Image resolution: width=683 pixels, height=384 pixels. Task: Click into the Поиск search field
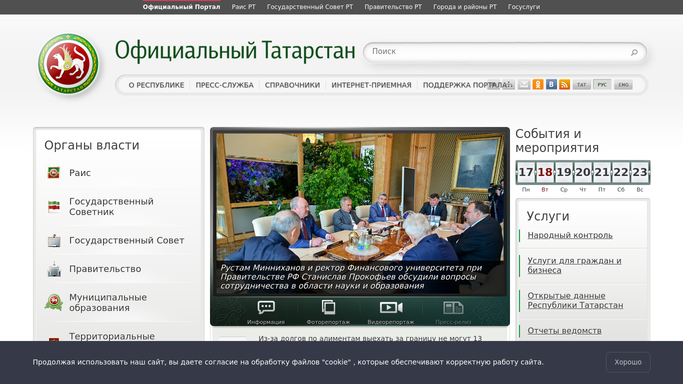tap(499, 52)
